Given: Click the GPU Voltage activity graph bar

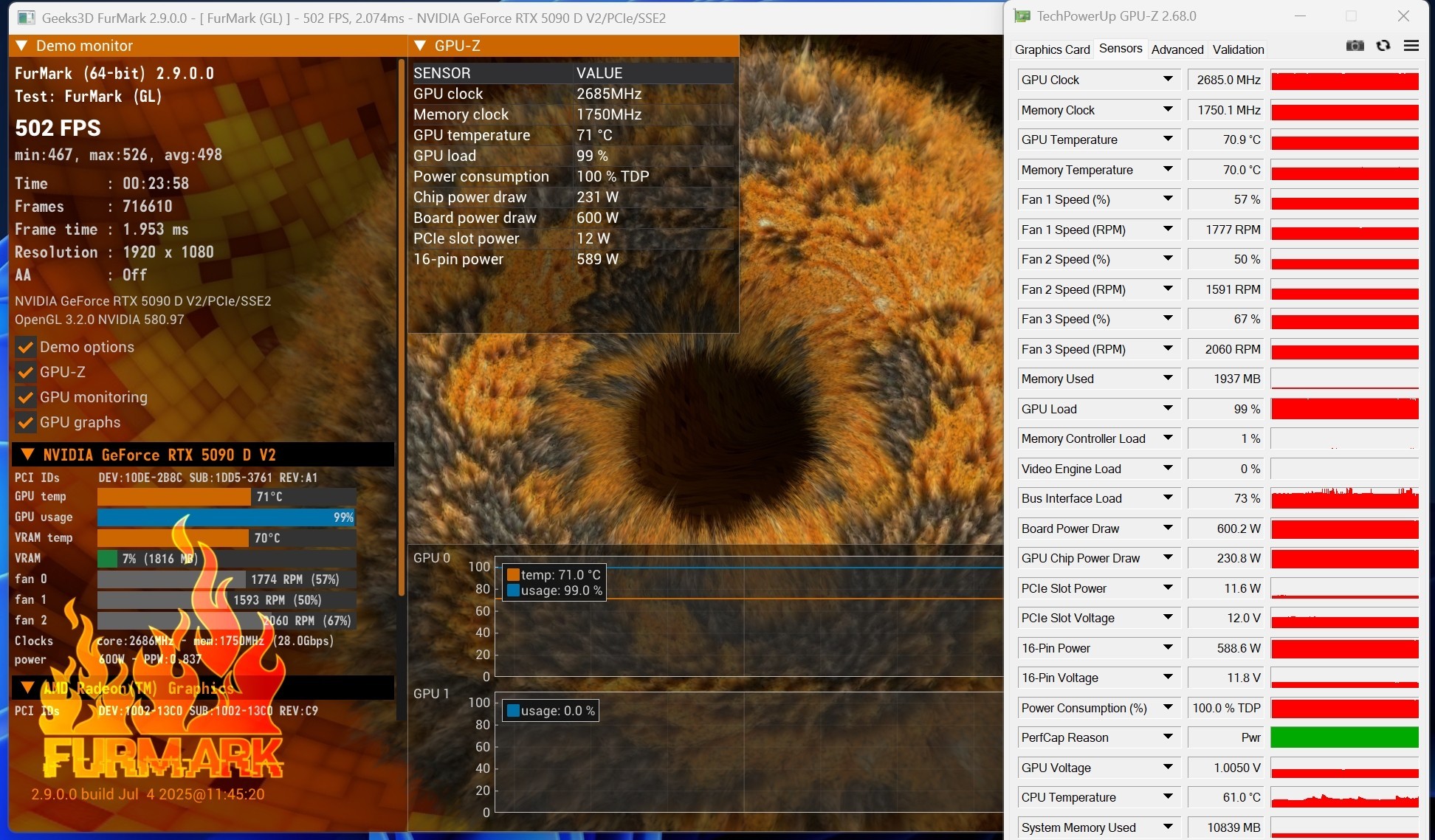Looking at the screenshot, I should coord(1345,767).
